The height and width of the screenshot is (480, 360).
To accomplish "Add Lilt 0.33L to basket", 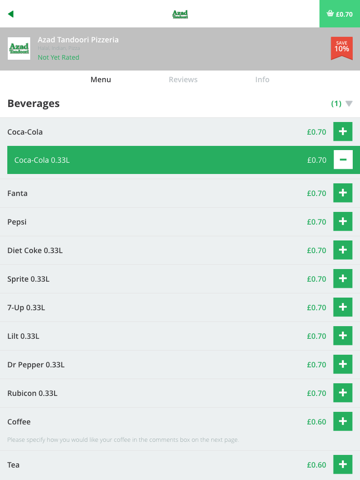I will click(x=343, y=336).
